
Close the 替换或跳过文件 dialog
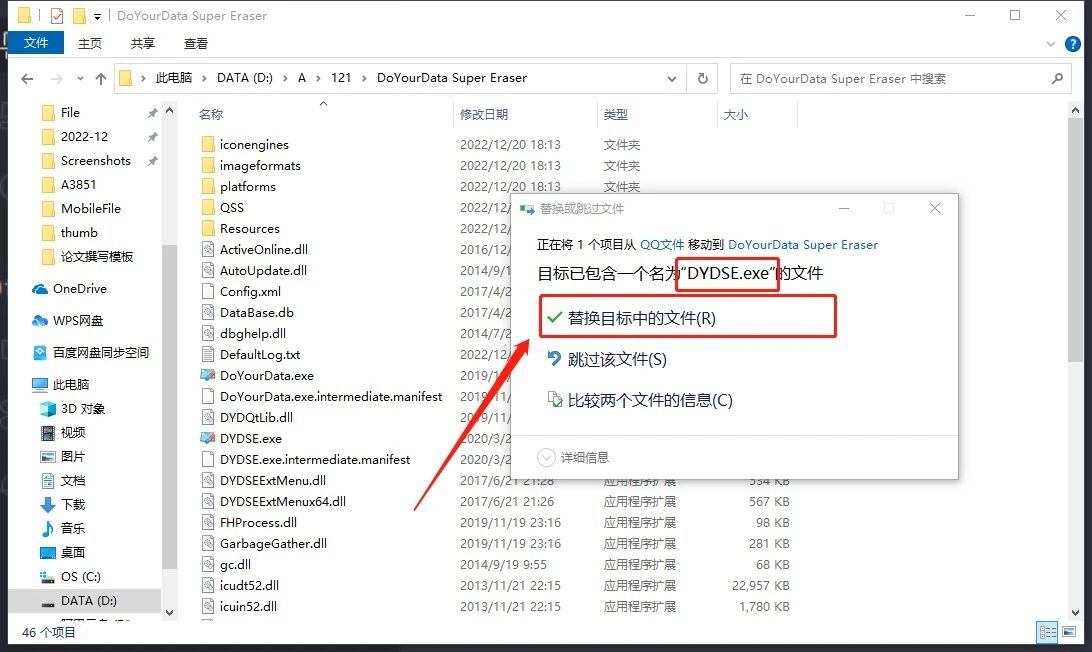(935, 208)
